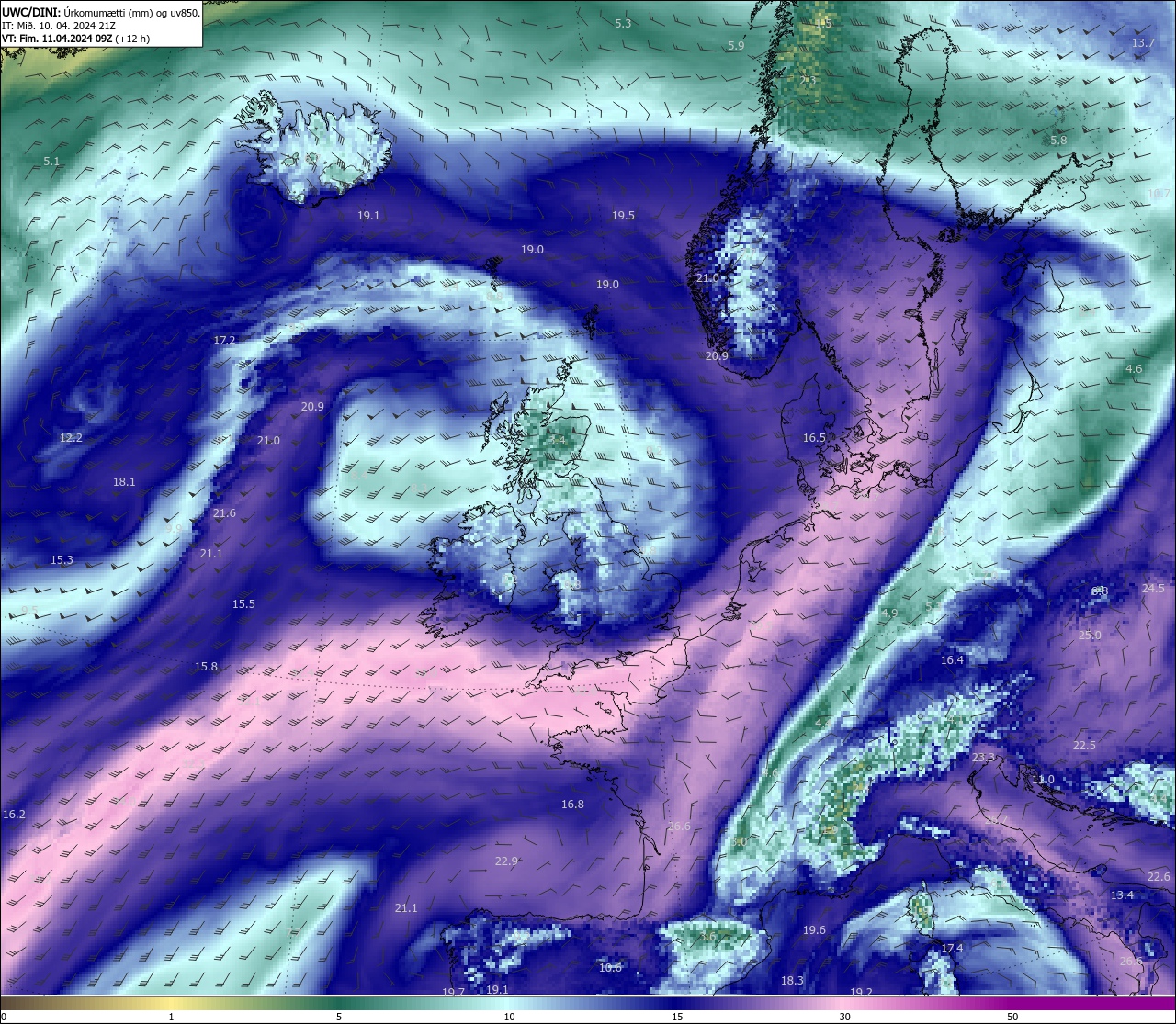Click the color scale label 50

(x=1012, y=1017)
